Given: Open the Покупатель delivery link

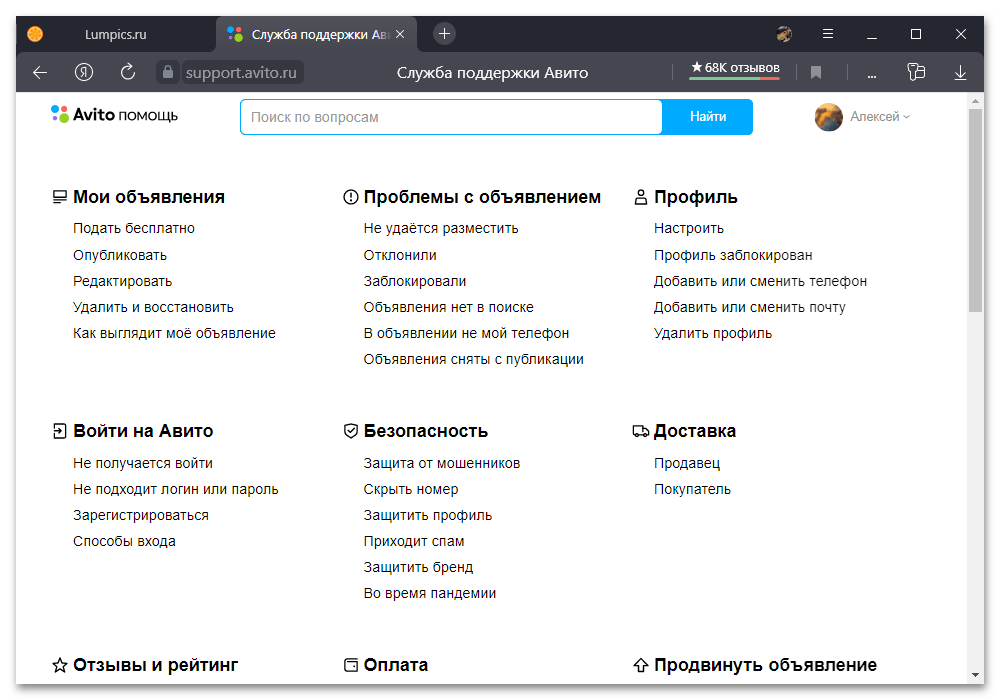Looking at the screenshot, I should click(692, 490).
